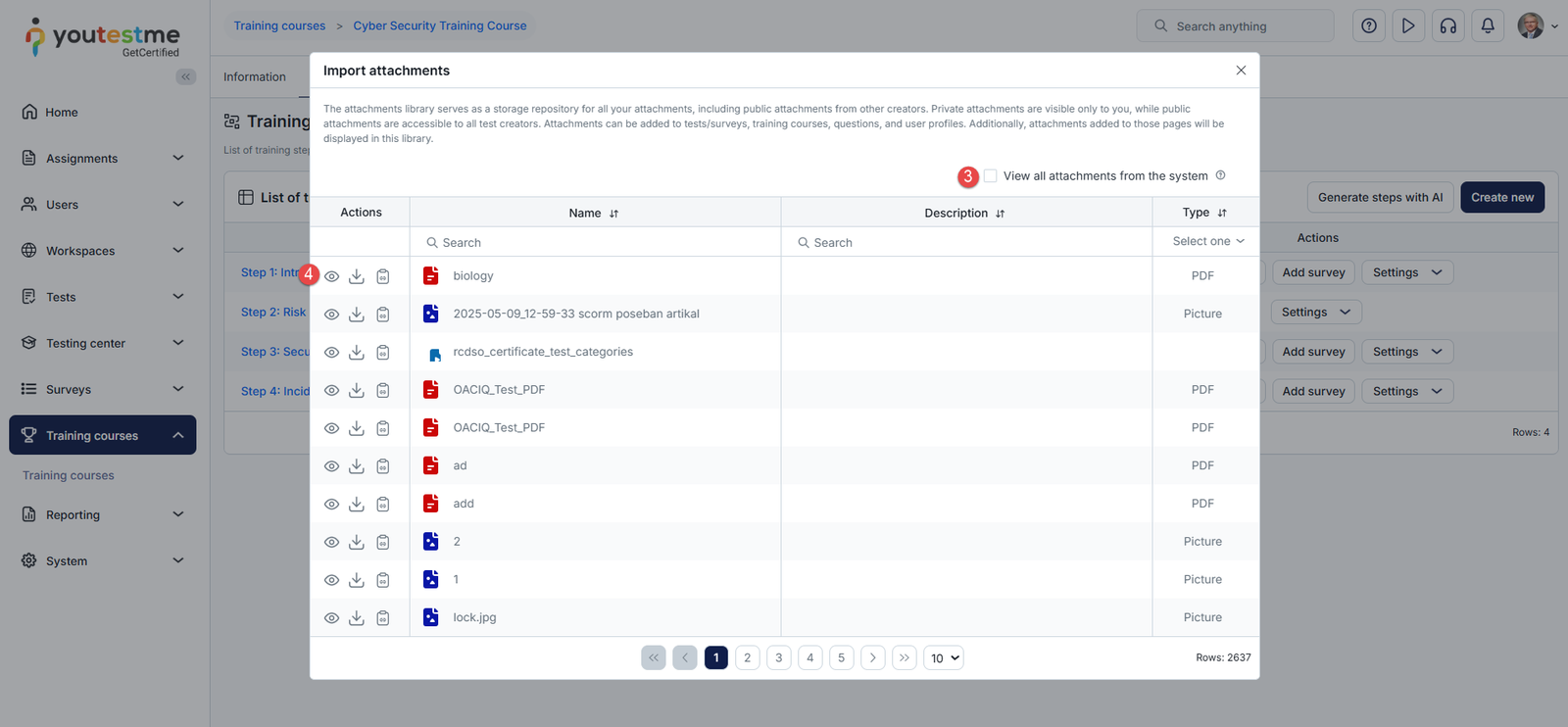
Task: Expand the Reporting sidebar menu
Action: [x=103, y=515]
